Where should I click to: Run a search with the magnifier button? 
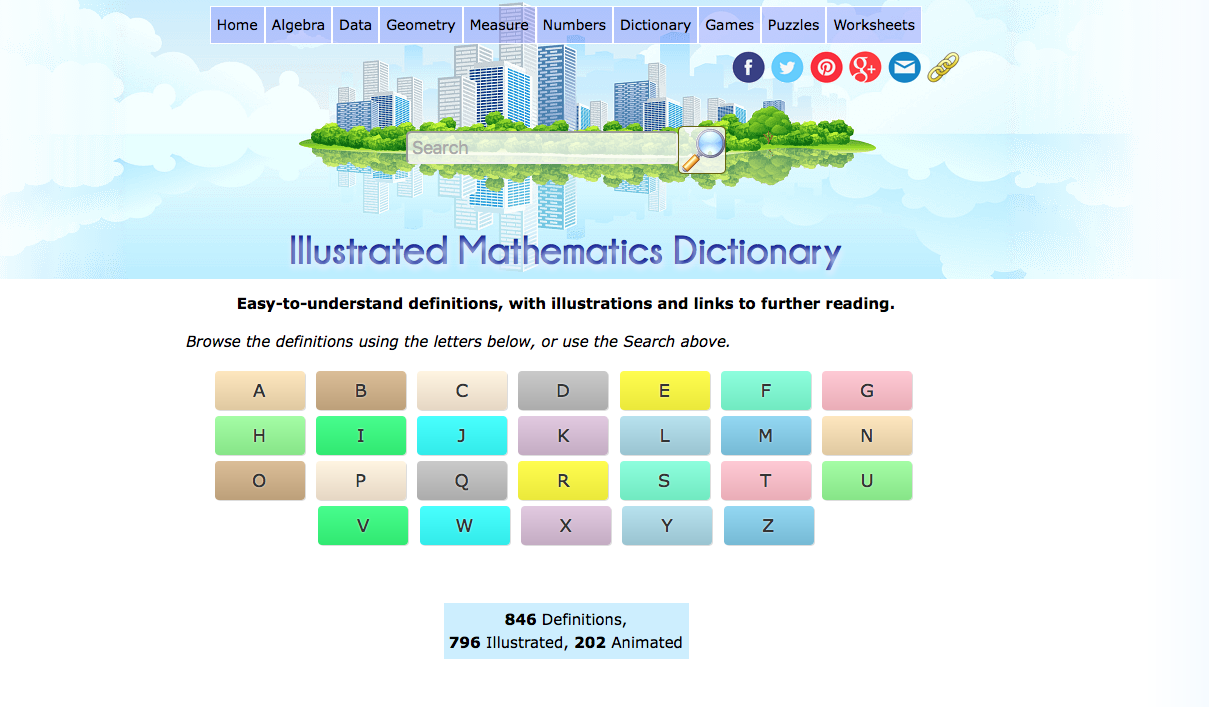pyautogui.click(x=701, y=150)
